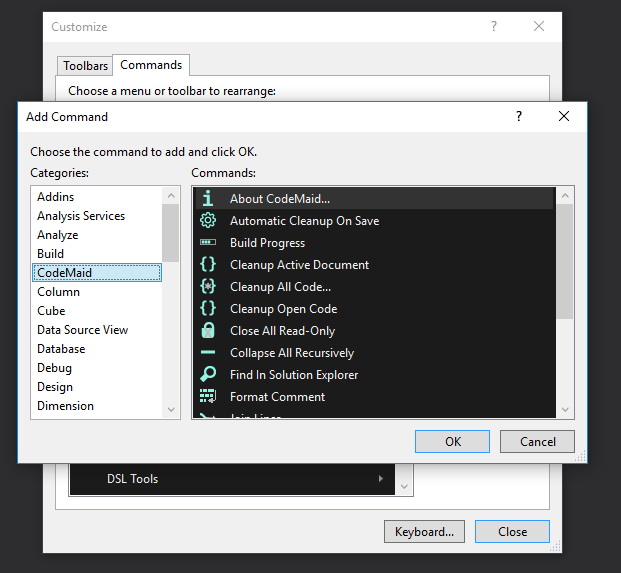The width and height of the screenshot is (621, 573).
Task: Select the Dimension category
Action: tap(97, 405)
